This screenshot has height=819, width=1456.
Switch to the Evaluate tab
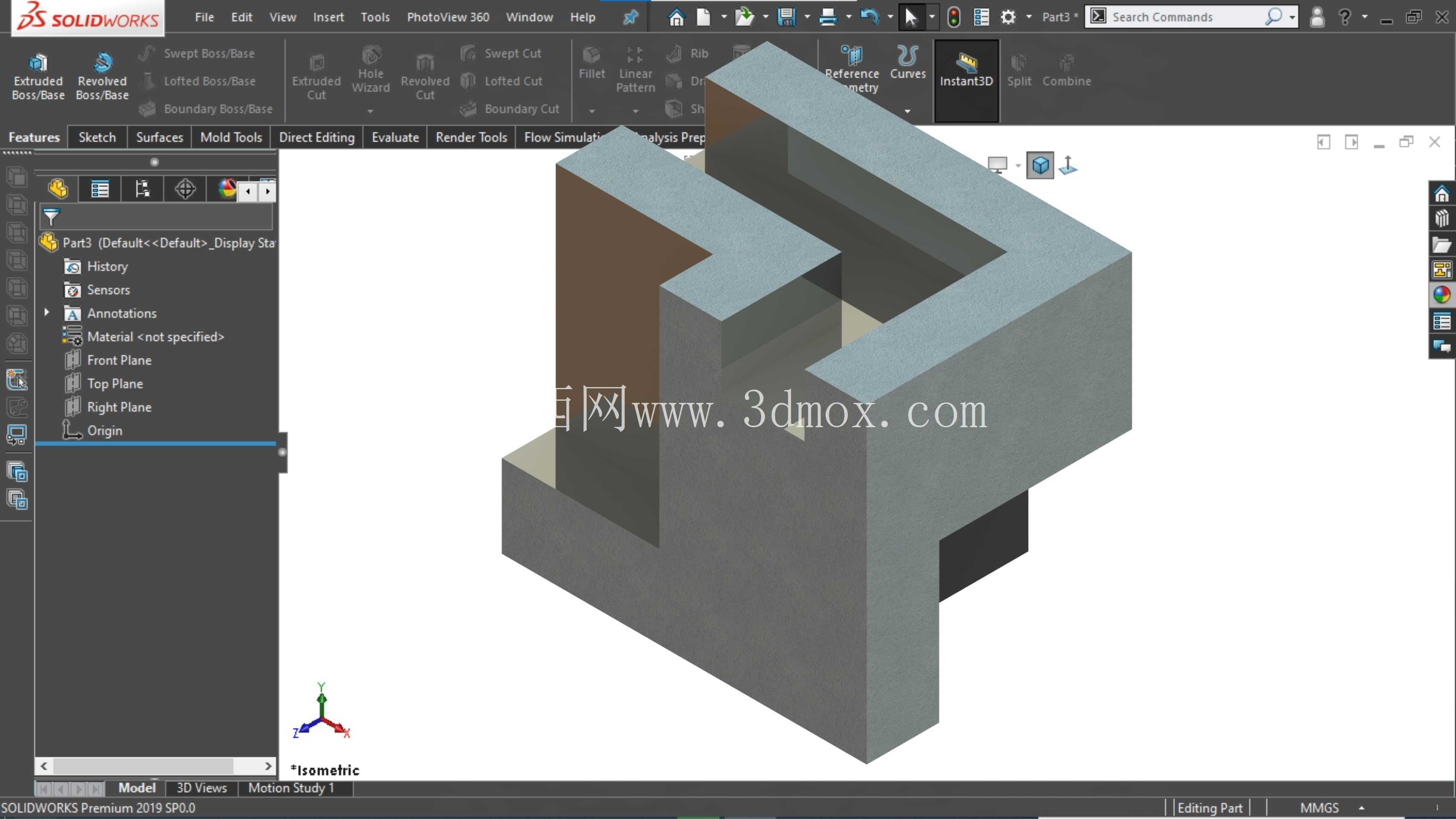(395, 137)
